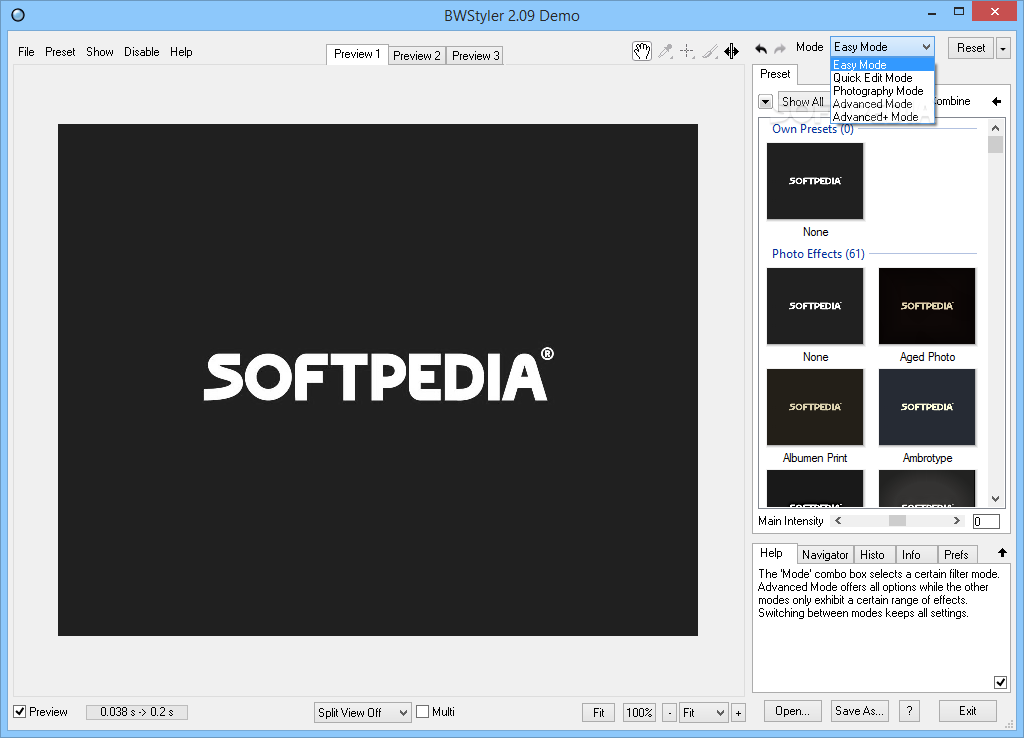Viewport: 1024px width, 738px height.
Task: Select the Albumen Print preset thumbnail
Action: pos(815,408)
